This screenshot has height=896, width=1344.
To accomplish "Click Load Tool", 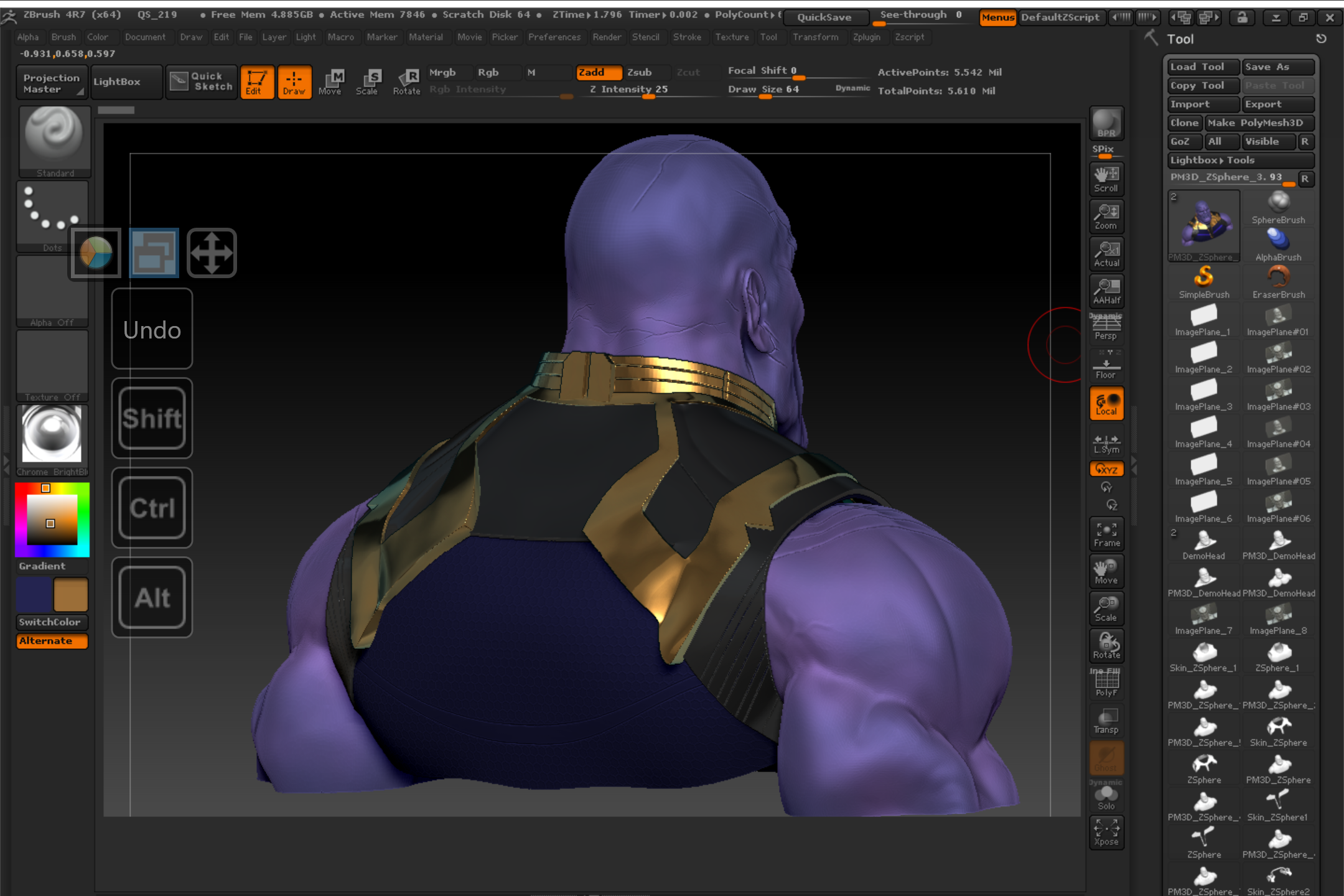I will [1203, 67].
